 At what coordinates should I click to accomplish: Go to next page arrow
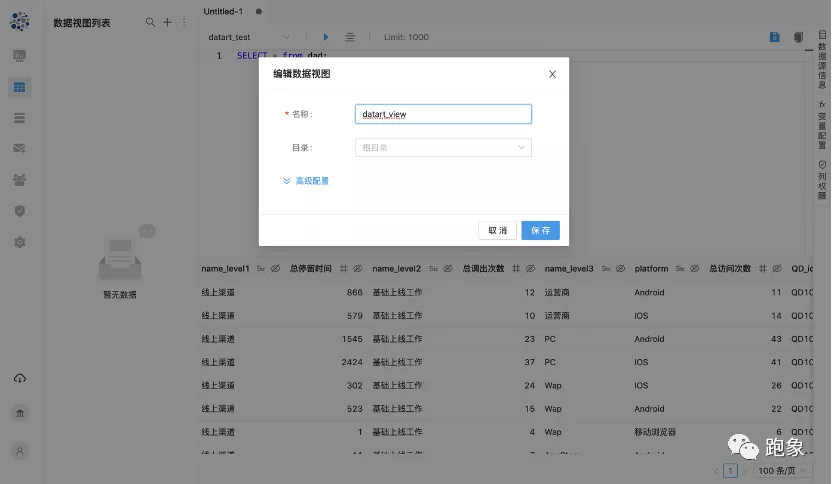[744, 471]
